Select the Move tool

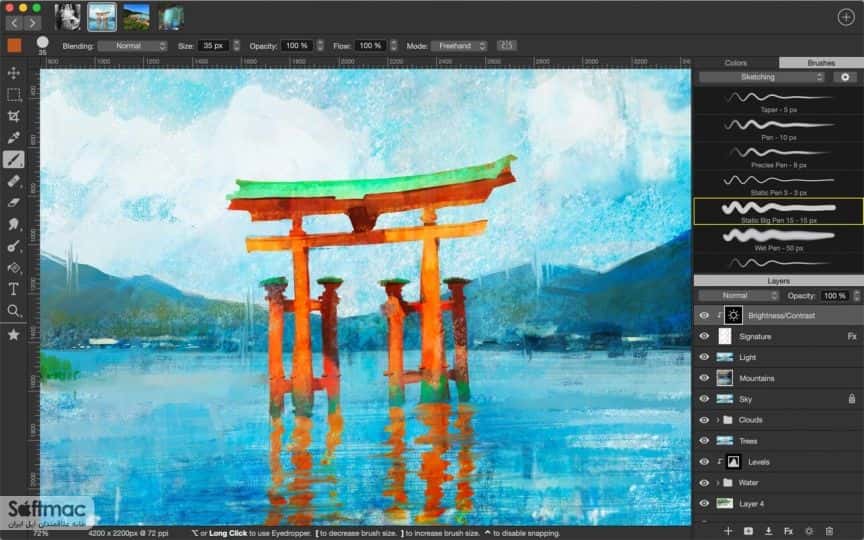point(14,73)
